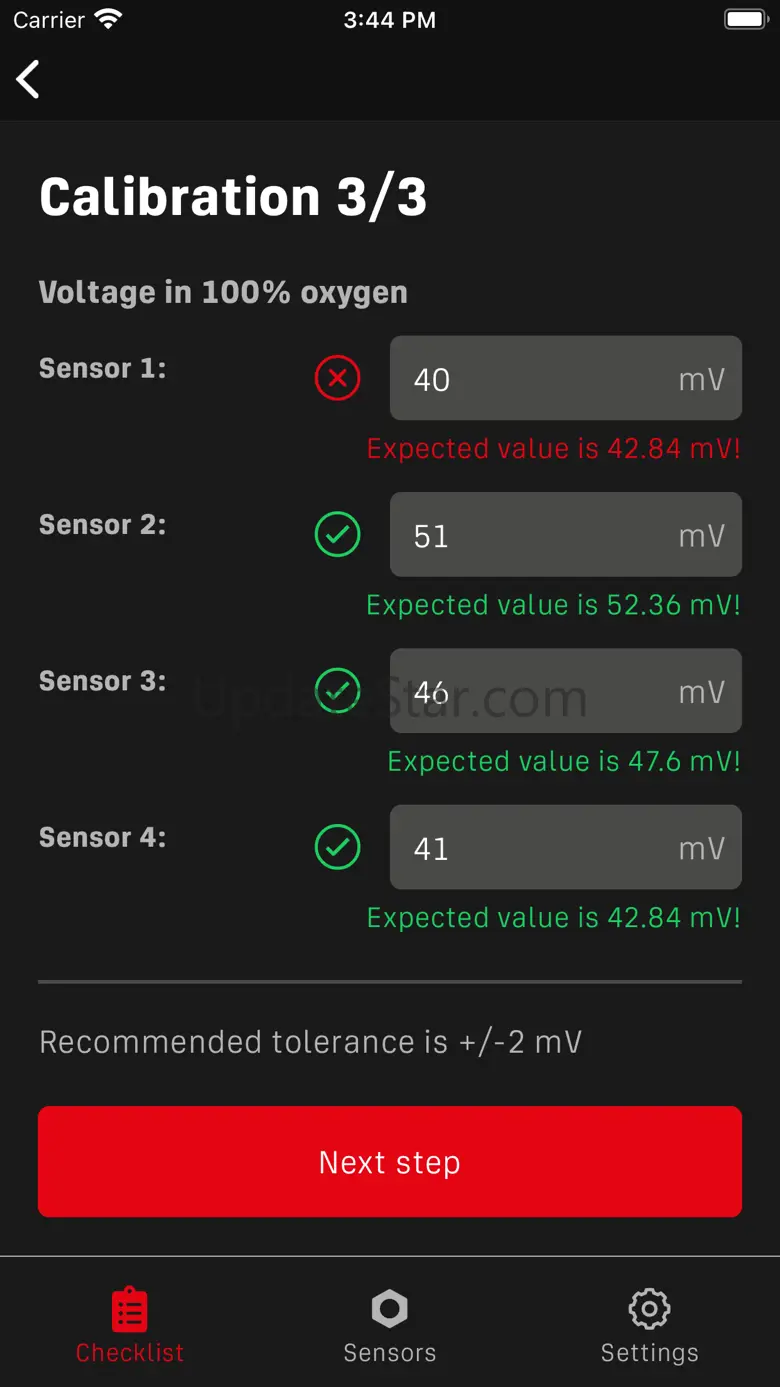
Task: Tap the back arrow icon
Action: pos(28,80)
